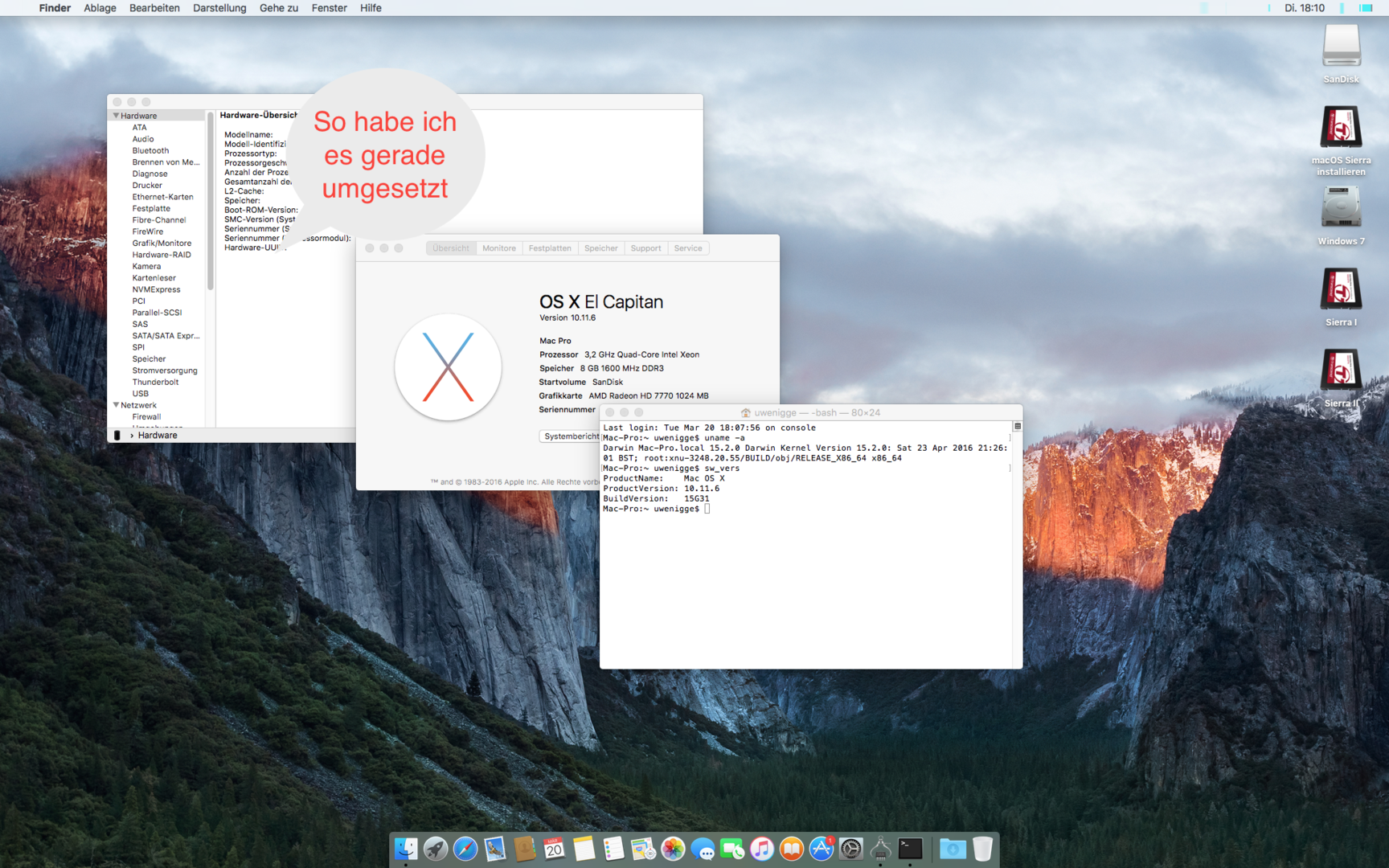Select the macOS Sierra installieren desktop icon
Image resolution: width=1389 pixels, height=868 pixels.
point(1341,141)
